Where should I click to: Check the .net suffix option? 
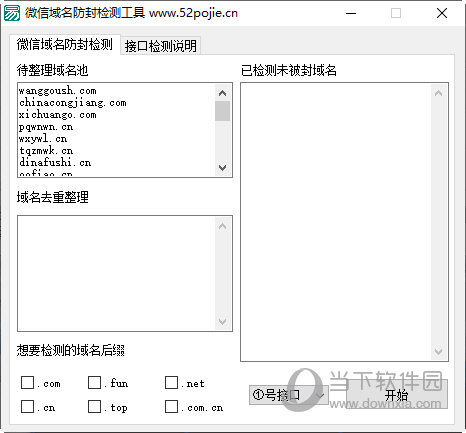pyautogui.click(x=171, y=383)
